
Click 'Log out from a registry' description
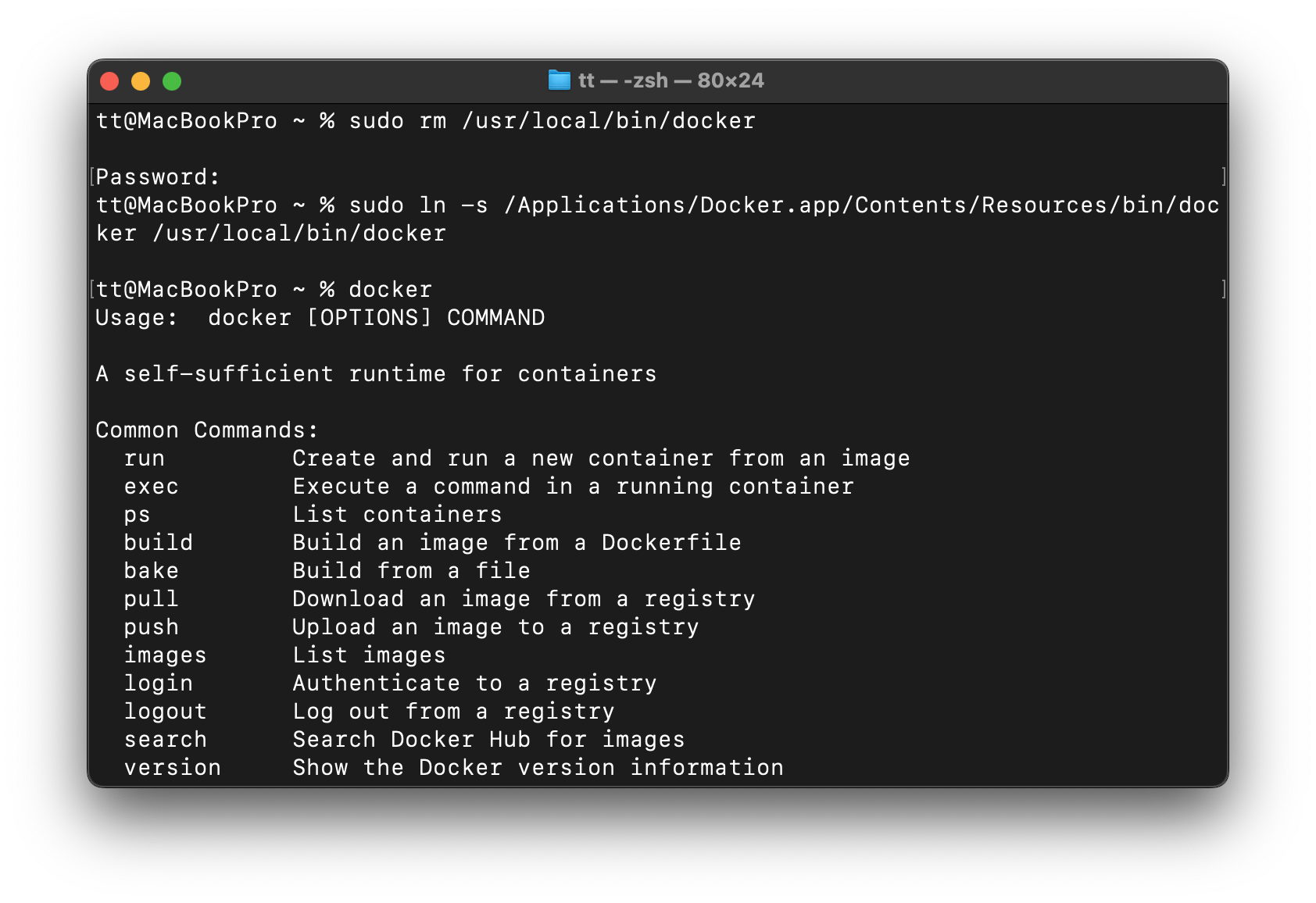click(x=454, y=712)
